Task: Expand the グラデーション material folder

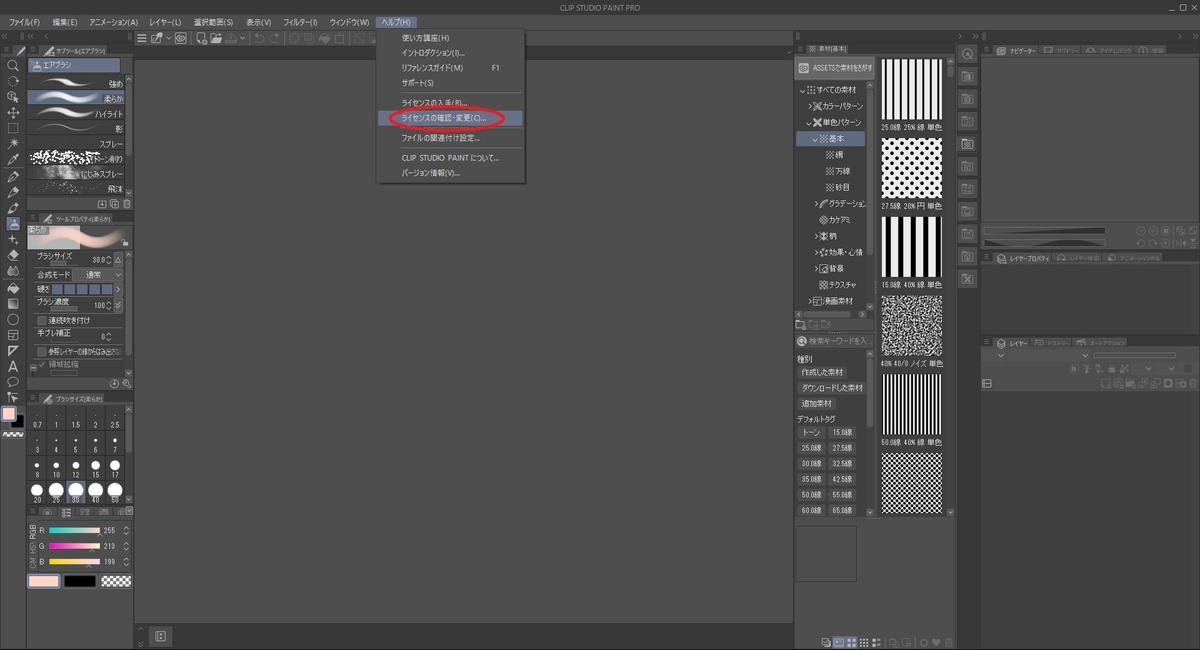Action: (x=817, y=203)
